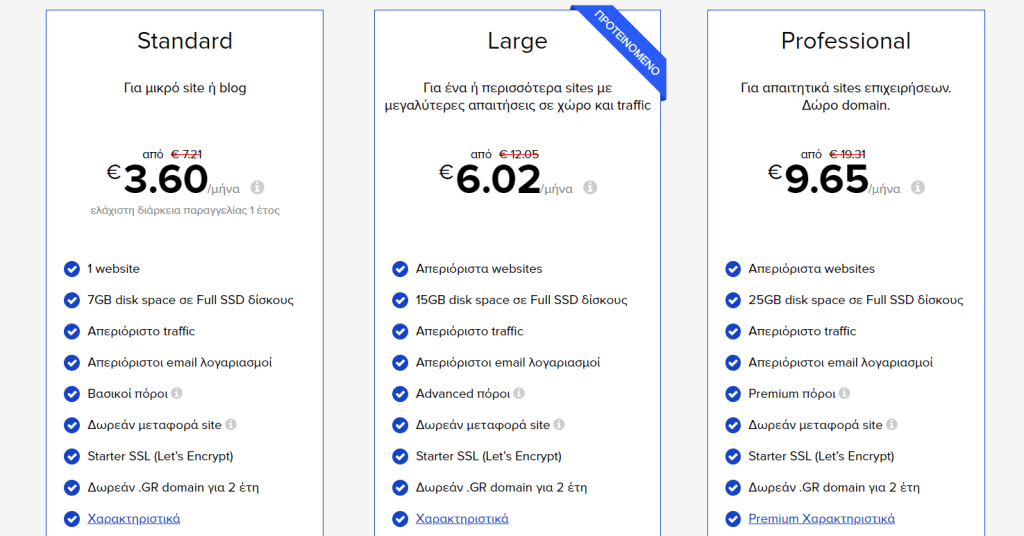Click info icon next to Standard €3.60 price
The image size is (1024, 536).
point(258,188)
